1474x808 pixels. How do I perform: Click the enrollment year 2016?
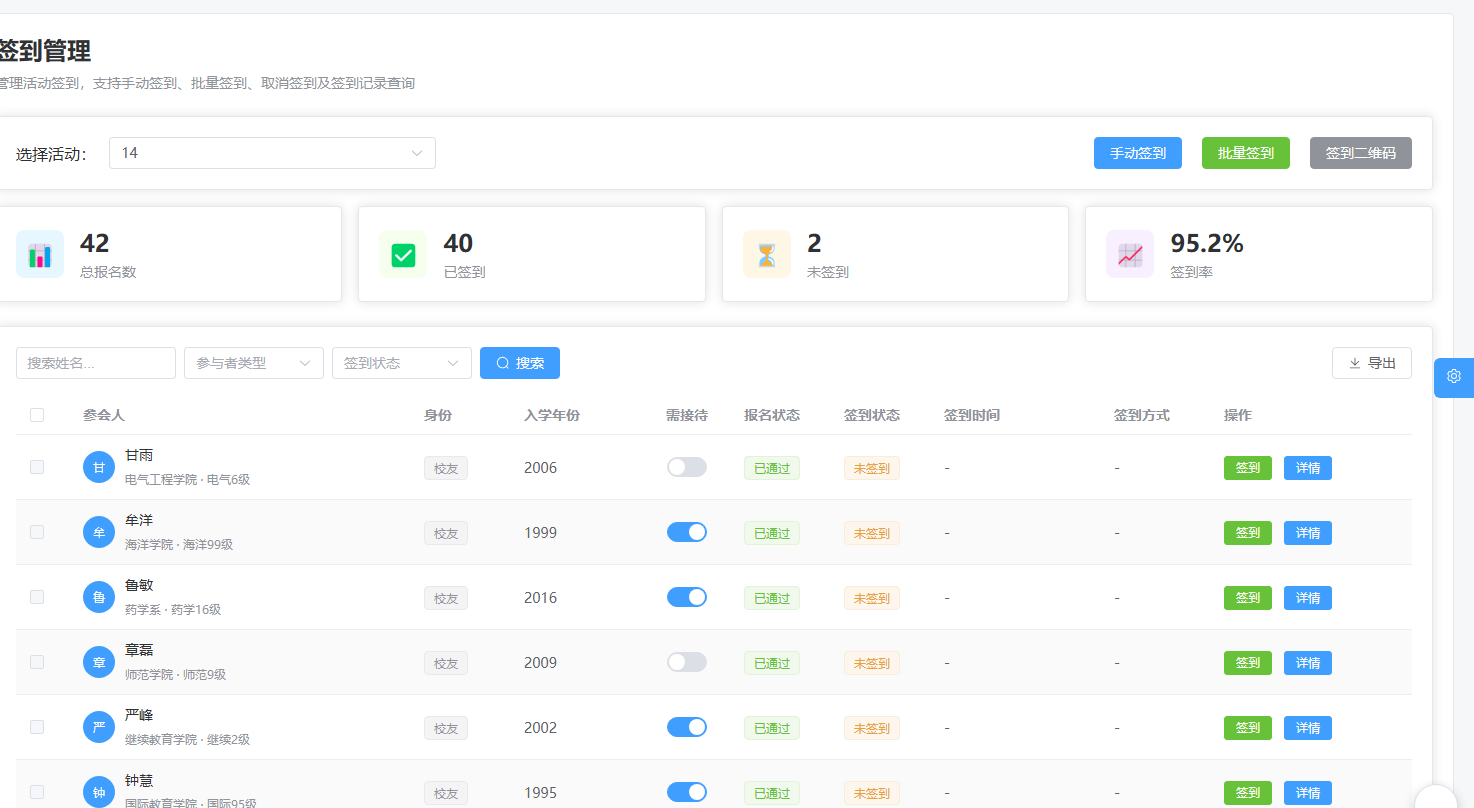tap(541, 598)
